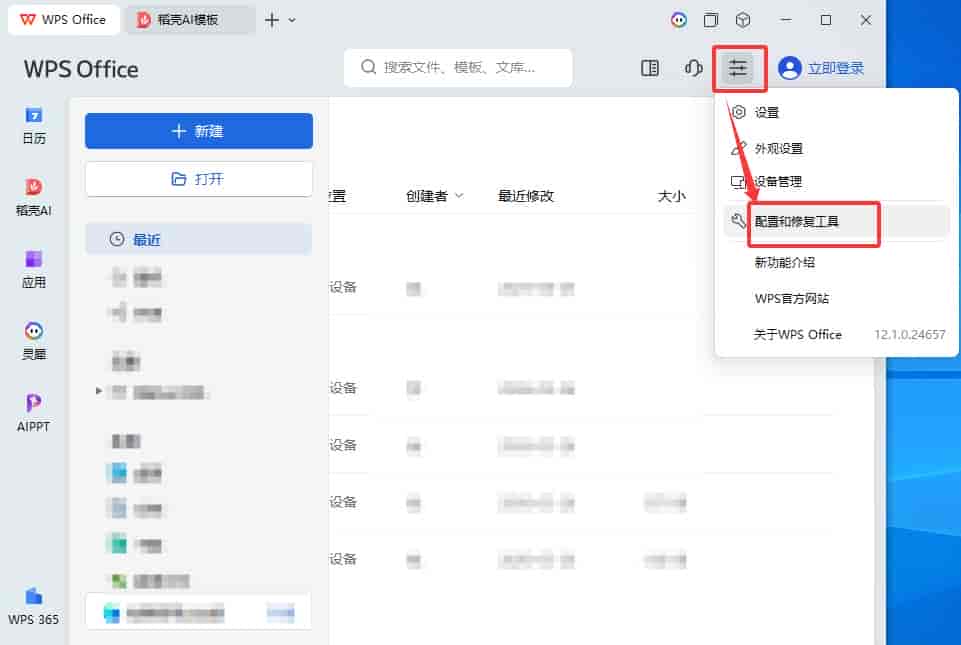The width and height of the screenshot is (961, 645).
Task: Open the Calendar (日历) sidebar icon
Action: click(34, 126)
